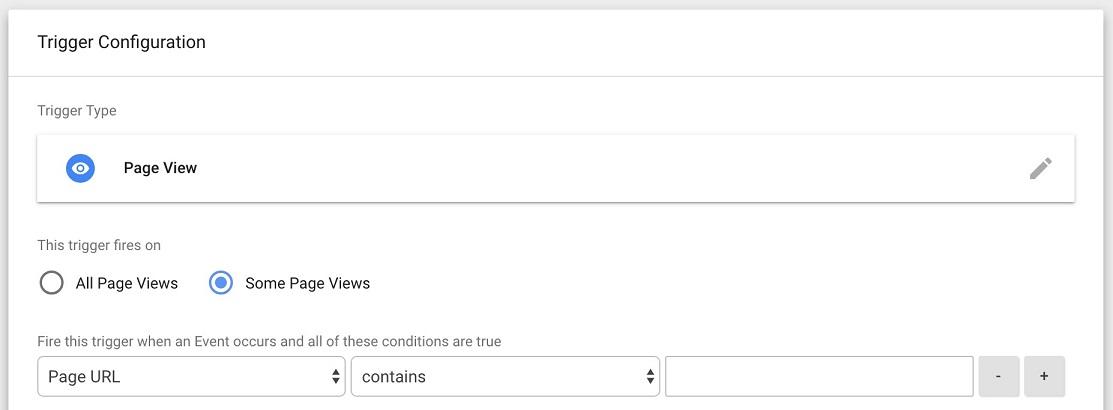This screenshot has height=410, width=1113.
Task: Click the "Trigger Configuration" heading
Action: [x=121, y=42]
